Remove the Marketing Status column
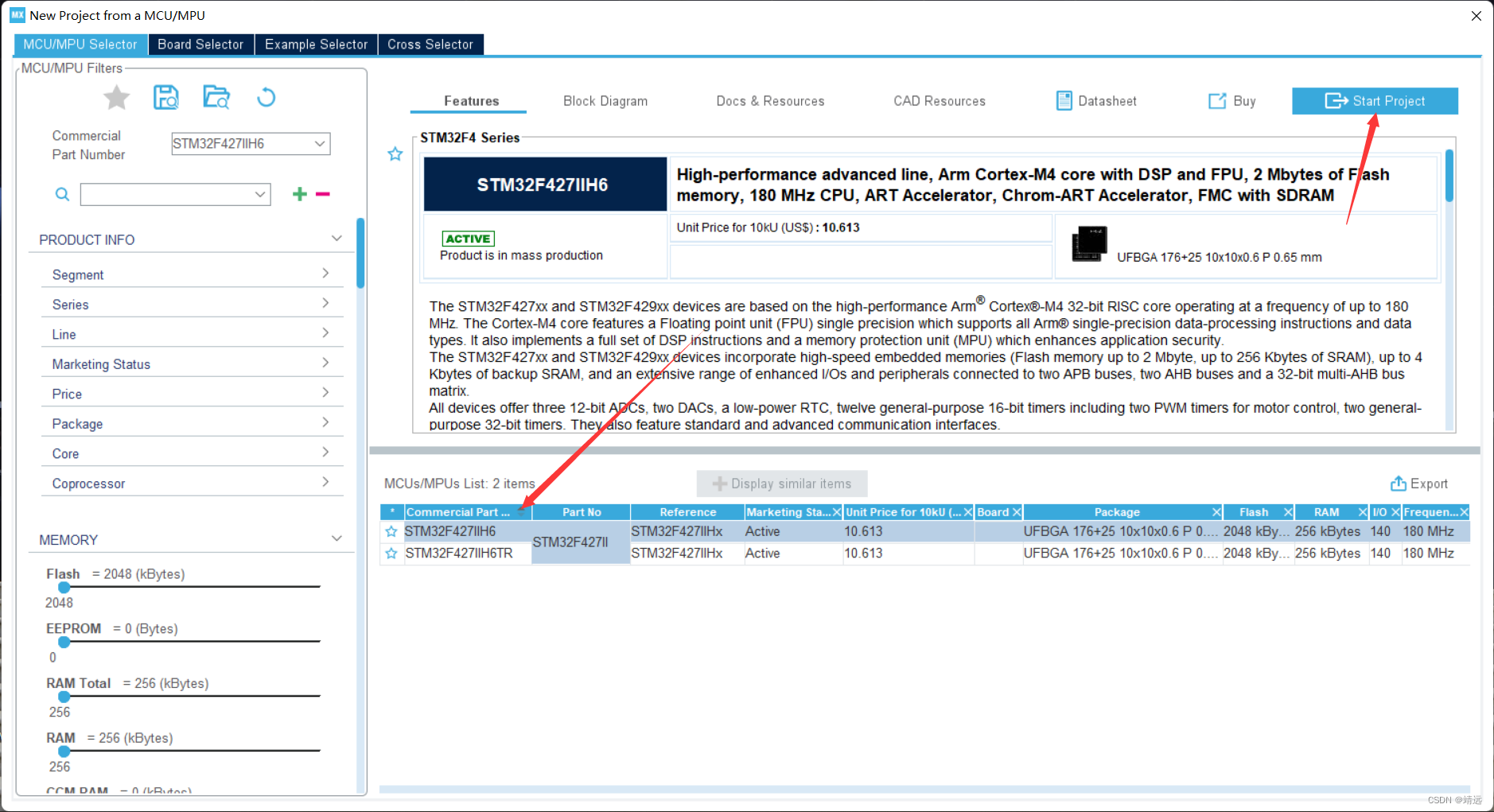The image size is (1494, 812). pos(837,512)
